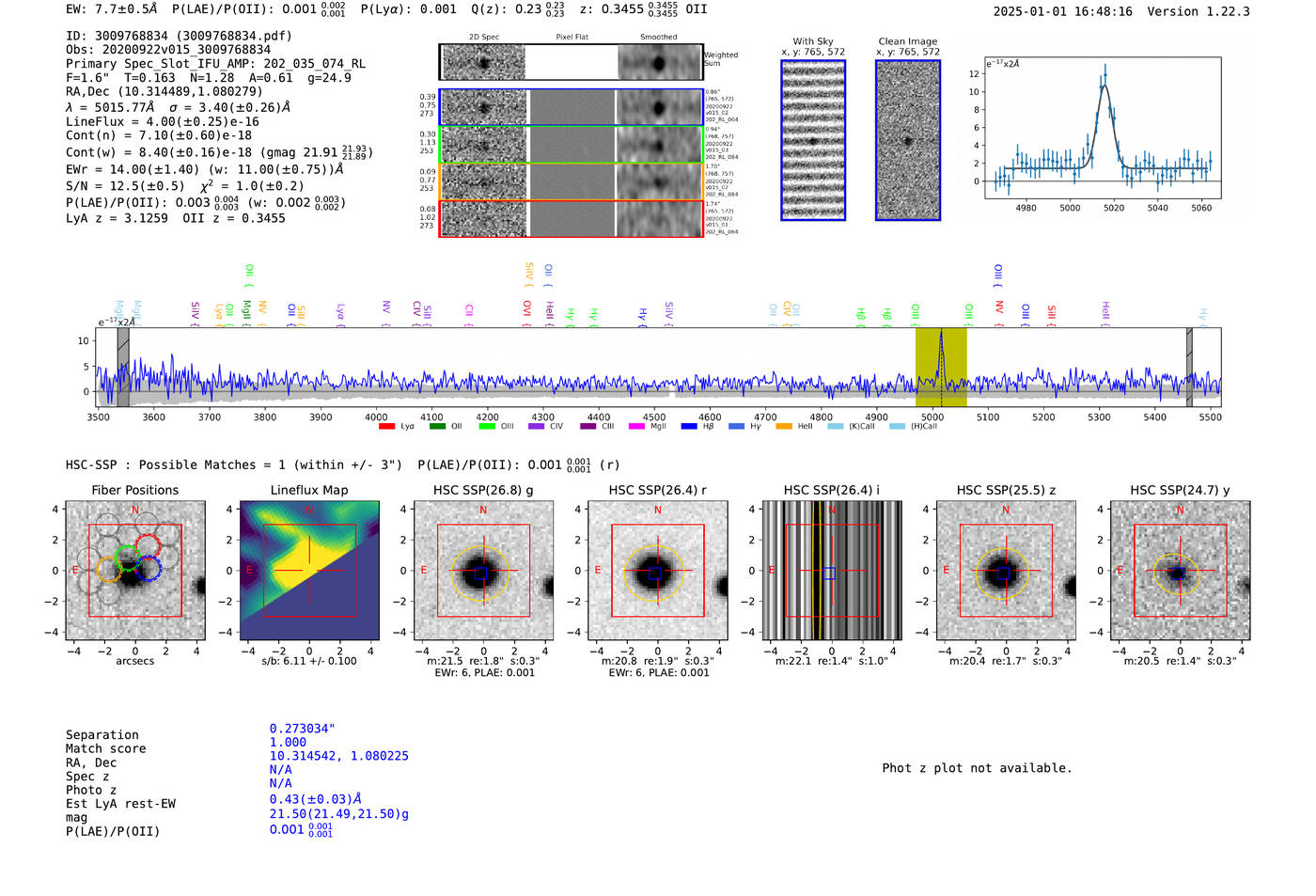Open the HSC SSP(26.8) g cutout
1316x896 pixels.
(x=483, y=571)
